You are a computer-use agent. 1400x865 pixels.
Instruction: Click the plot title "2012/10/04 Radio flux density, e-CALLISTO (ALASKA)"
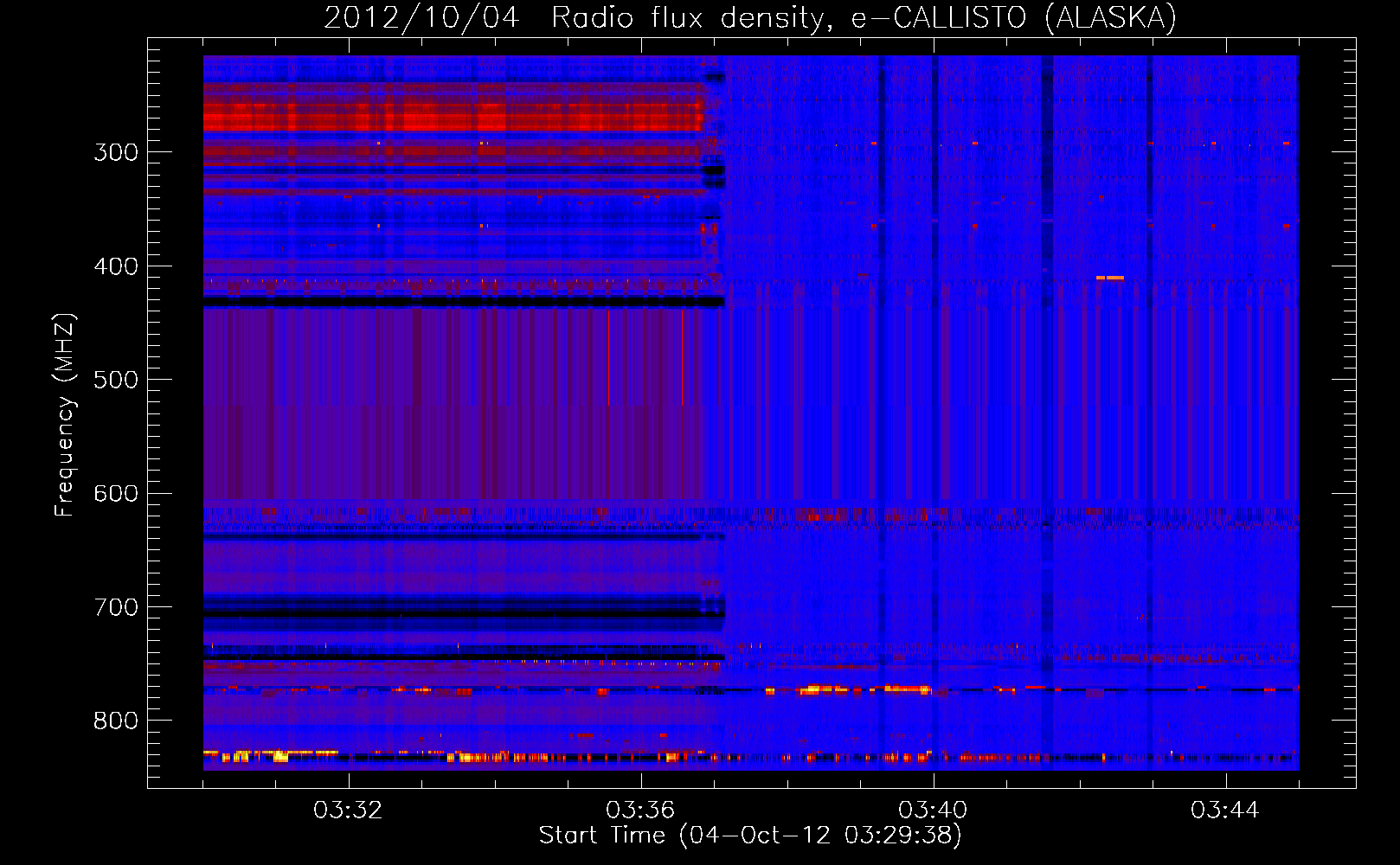coord(750,17)
